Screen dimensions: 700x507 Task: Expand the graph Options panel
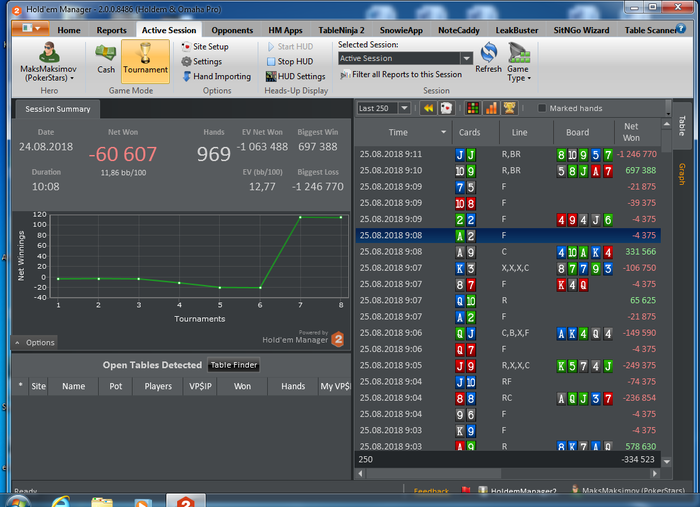click(x=34, y=343)
